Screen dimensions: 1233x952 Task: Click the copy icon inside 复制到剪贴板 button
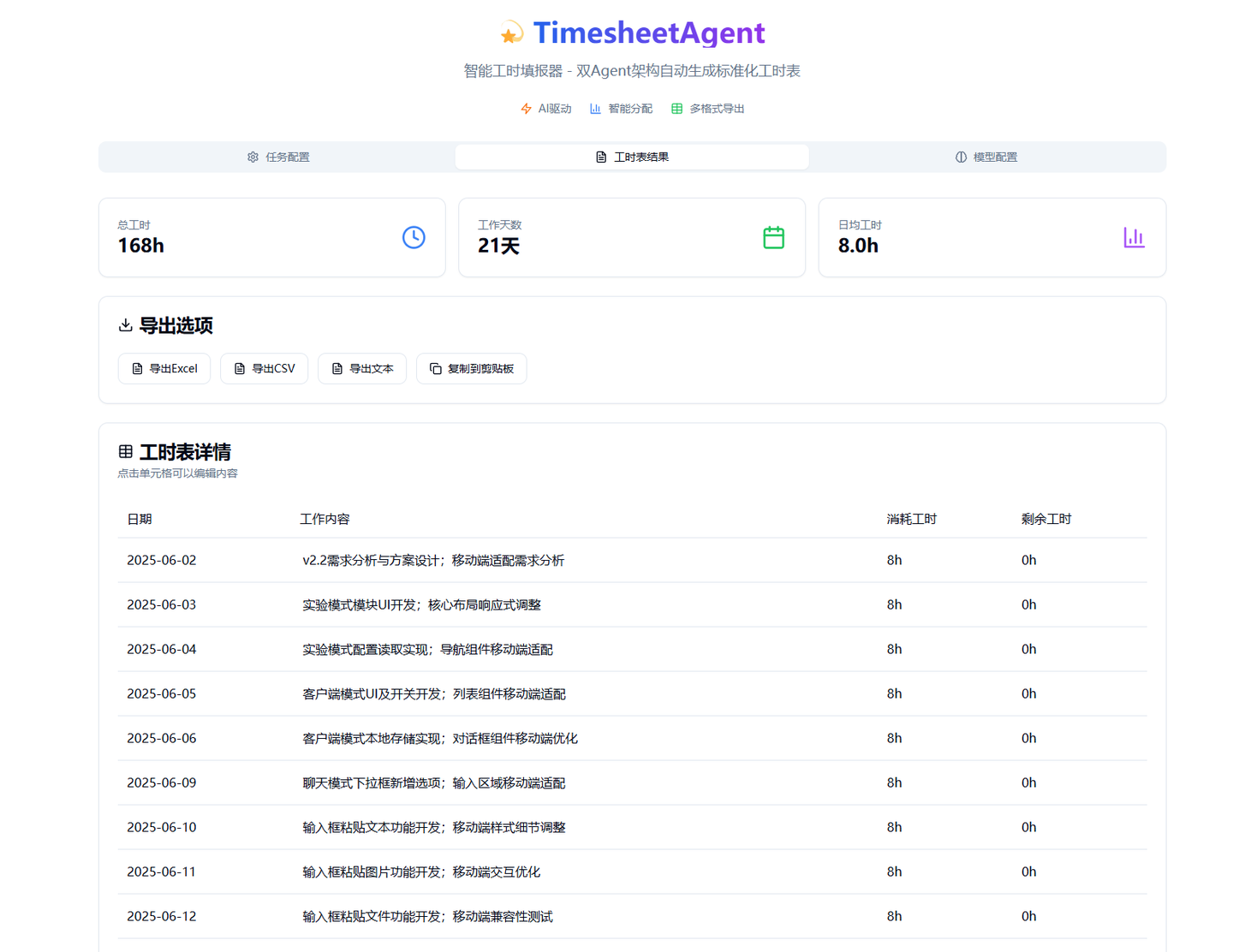[x=434, y=368]
